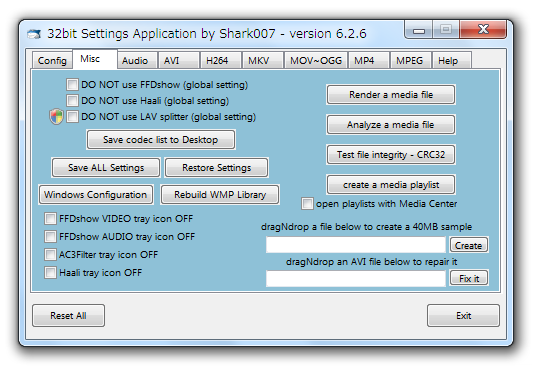Open the Audio tab

click(x=137, y=60)
